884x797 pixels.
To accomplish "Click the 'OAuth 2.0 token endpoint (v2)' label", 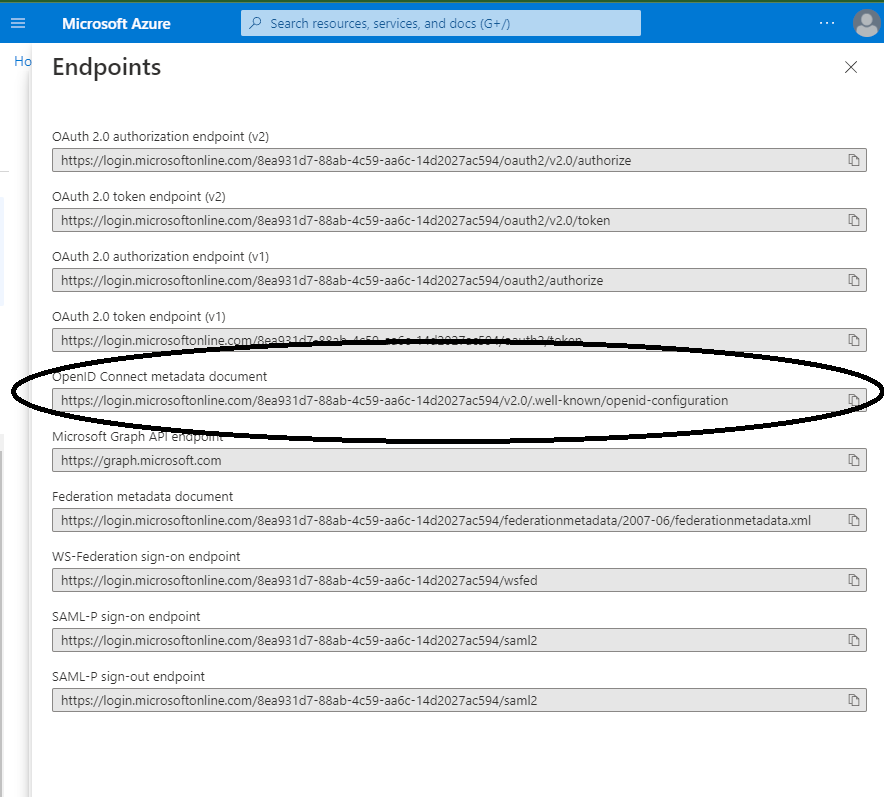I will [x=139, y=196].
